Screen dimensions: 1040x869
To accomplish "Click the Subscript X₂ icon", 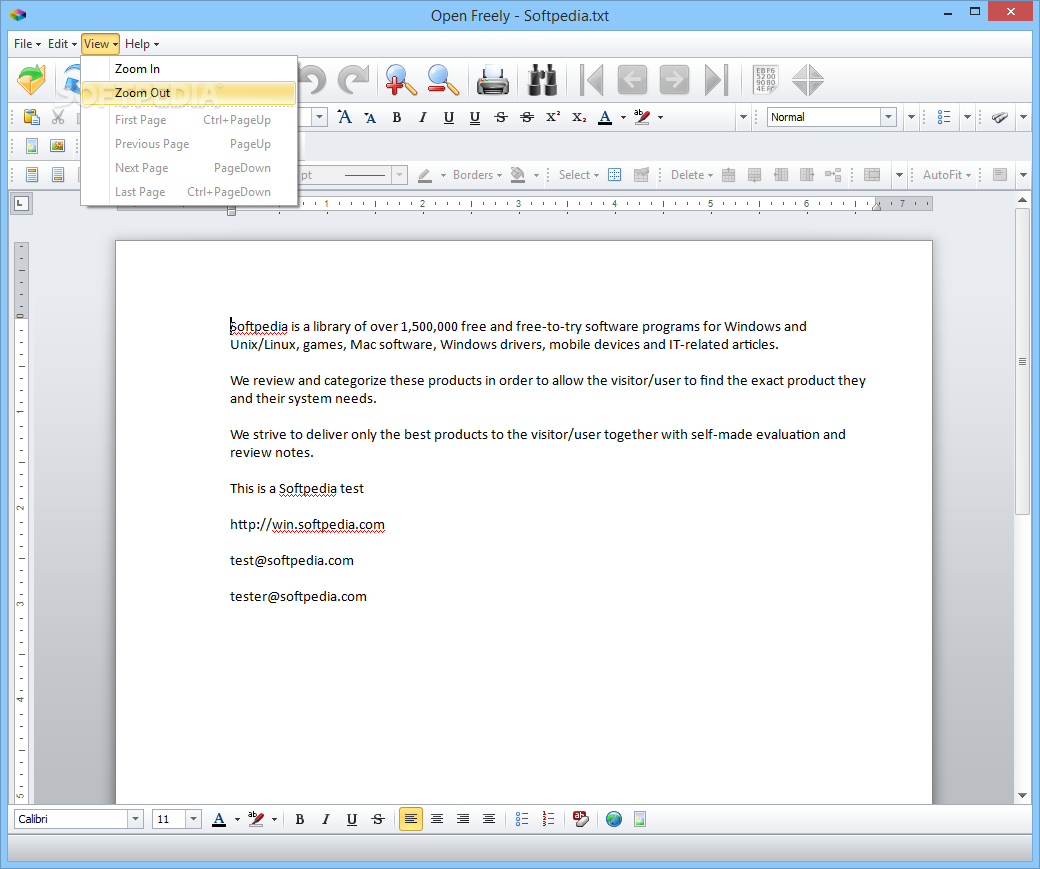I will tap(579, 117).
